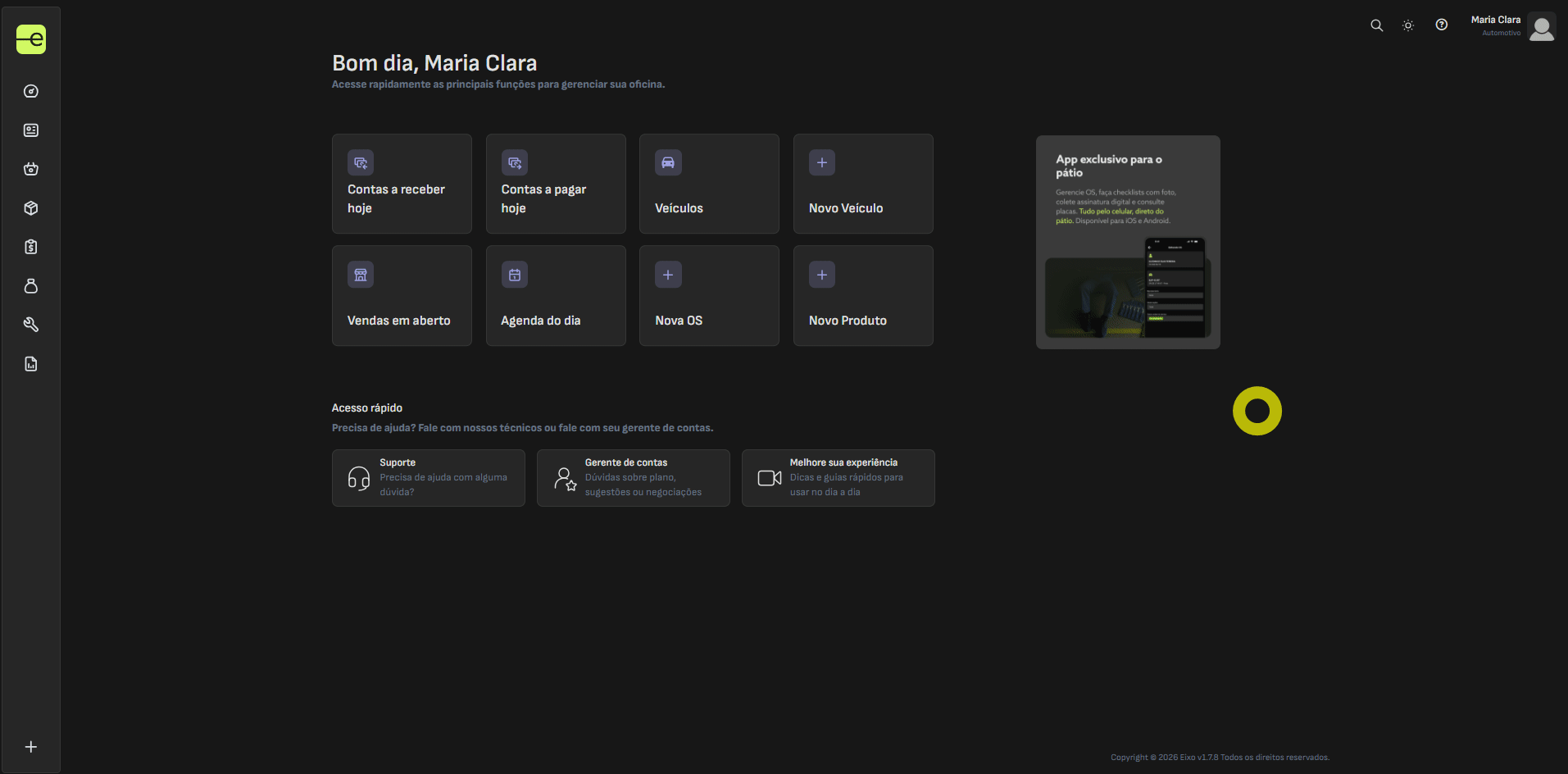Image resolution: width=1568 pixels, height=774 pixels.
Task: Click the clipboard dollar sidebar icon
Action: tap(31, 247)
